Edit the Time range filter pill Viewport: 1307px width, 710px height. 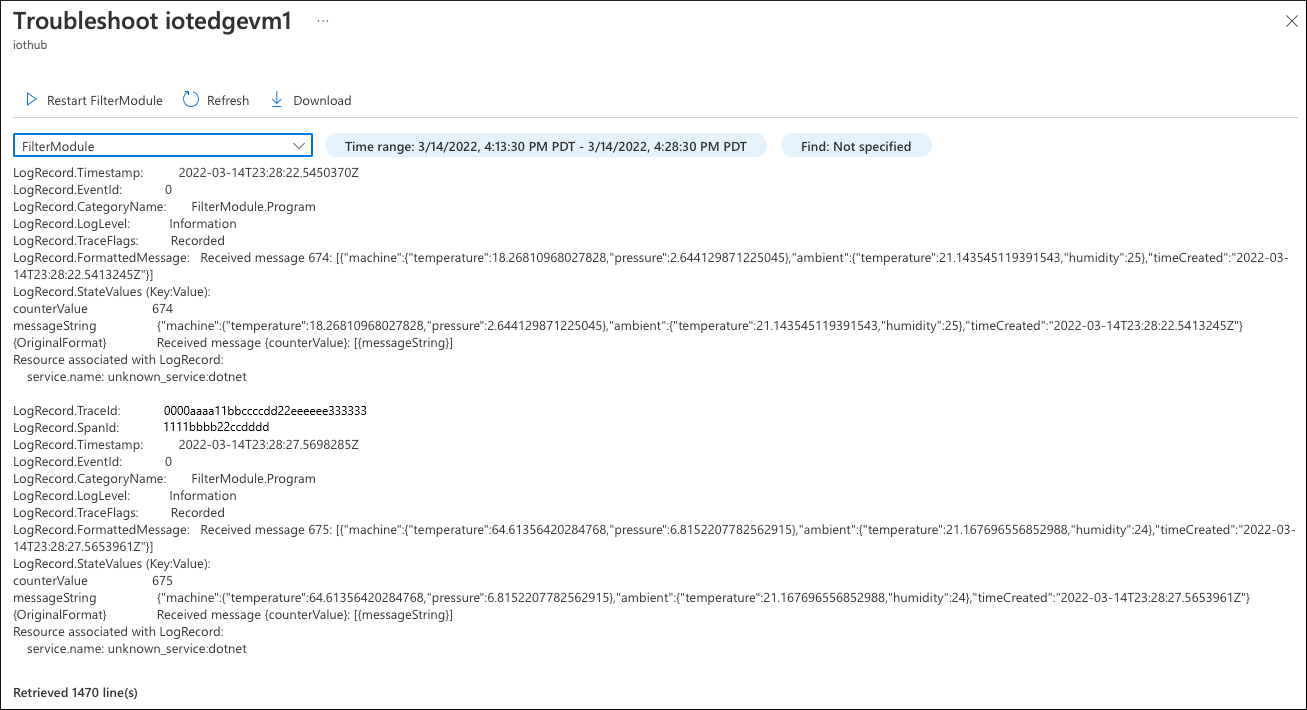point(546,146)
